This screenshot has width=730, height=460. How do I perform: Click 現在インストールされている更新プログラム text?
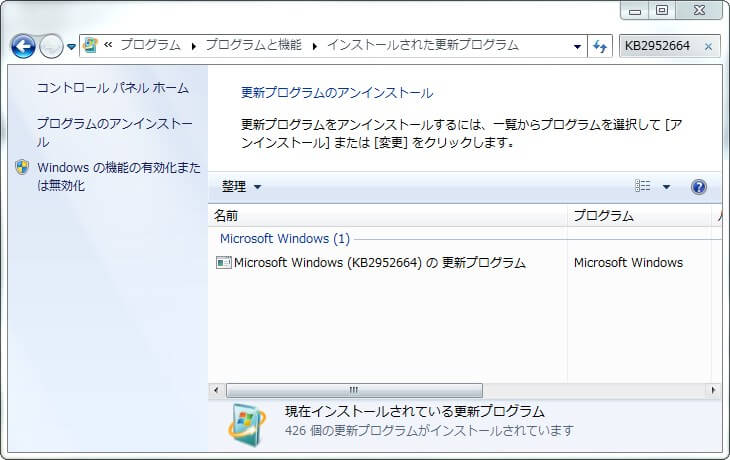tap(414, 411)
